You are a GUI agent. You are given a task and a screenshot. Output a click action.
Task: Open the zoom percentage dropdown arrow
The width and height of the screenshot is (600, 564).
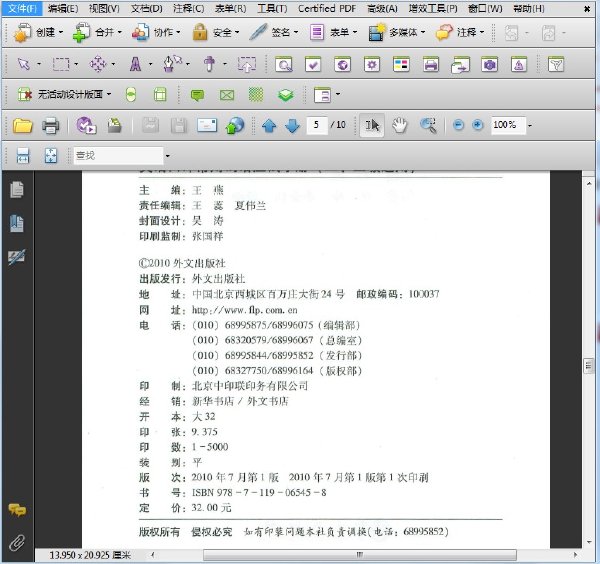(530, 126)
